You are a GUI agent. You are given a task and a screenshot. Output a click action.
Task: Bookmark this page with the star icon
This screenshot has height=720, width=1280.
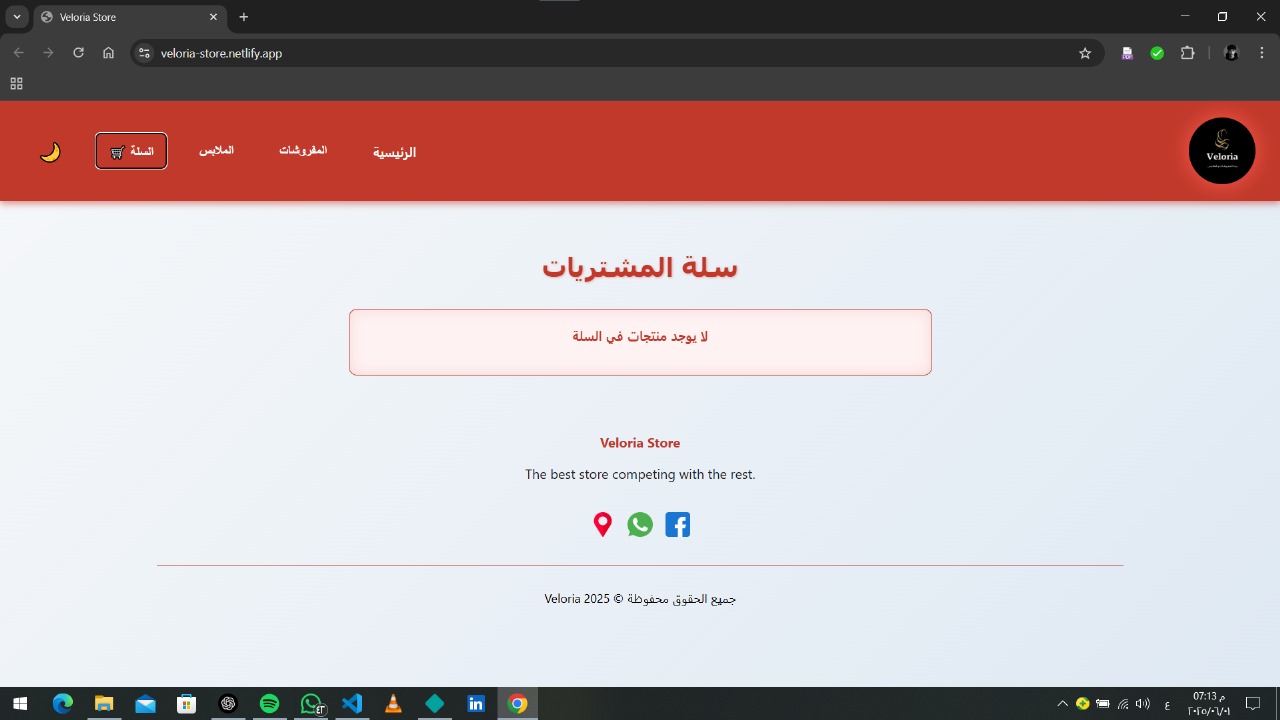pos(1085,53)
